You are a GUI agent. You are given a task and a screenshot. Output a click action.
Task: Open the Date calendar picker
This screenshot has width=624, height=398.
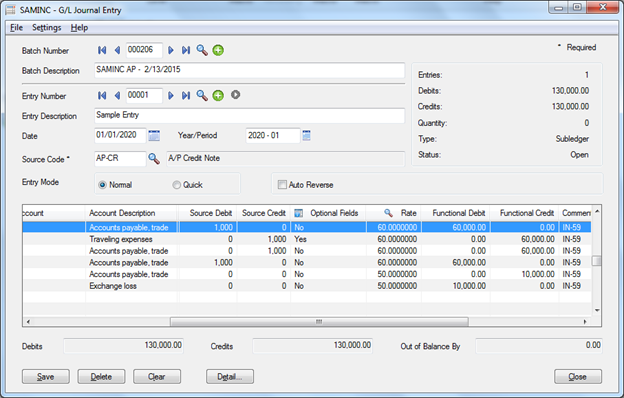[154, 135]
